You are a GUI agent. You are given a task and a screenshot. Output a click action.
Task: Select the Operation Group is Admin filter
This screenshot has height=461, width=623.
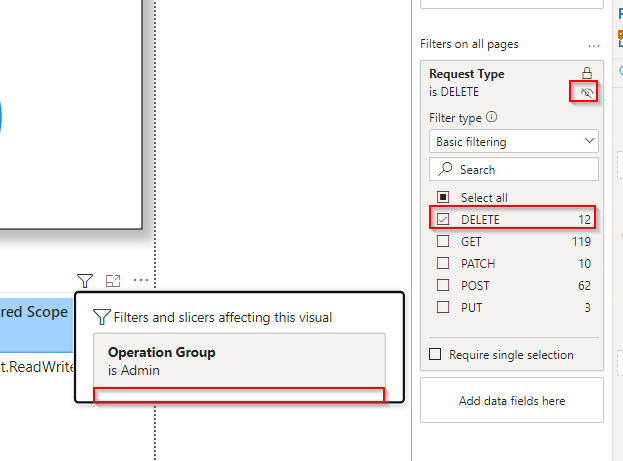pos(239,361)
